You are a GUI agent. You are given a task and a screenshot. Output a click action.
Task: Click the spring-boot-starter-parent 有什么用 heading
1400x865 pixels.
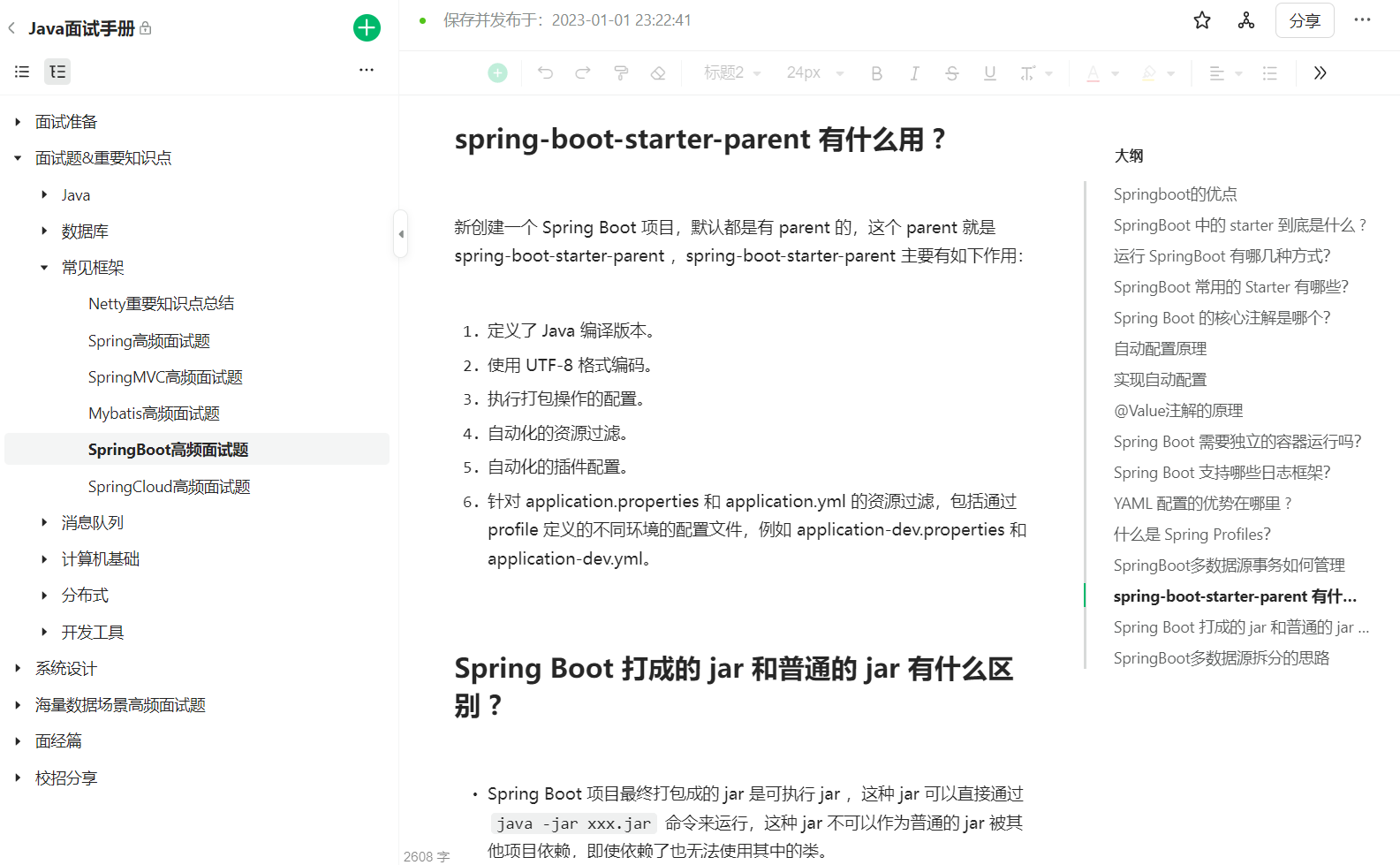700,140
